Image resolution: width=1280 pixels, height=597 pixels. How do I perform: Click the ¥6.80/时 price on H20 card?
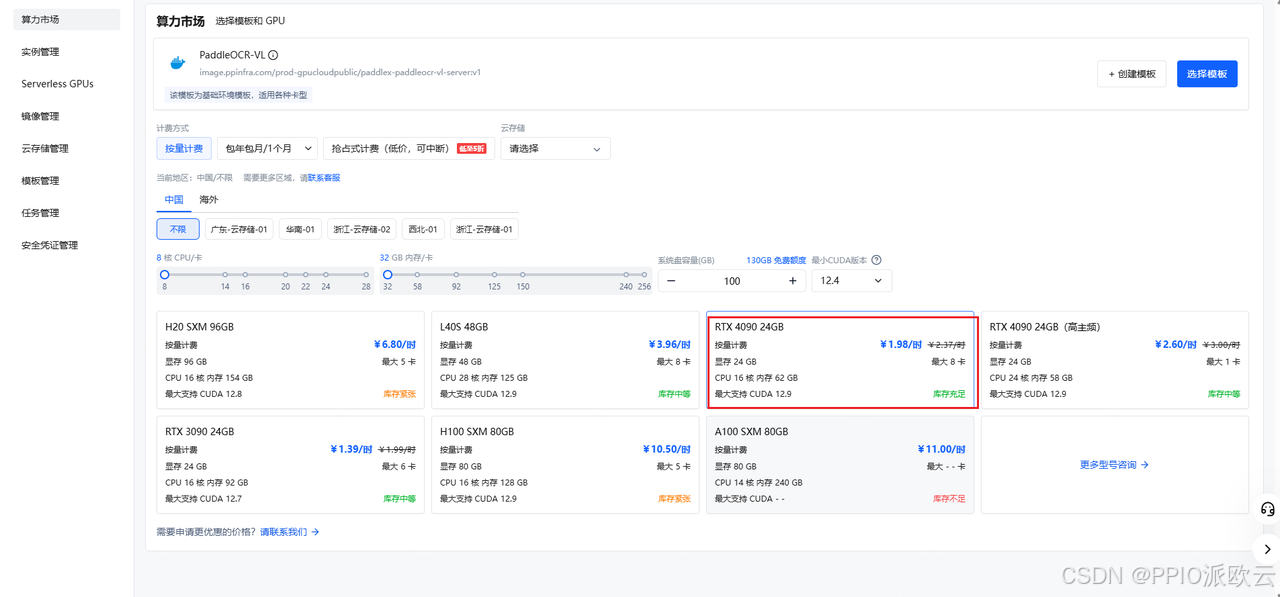click(x=395, y=345)
